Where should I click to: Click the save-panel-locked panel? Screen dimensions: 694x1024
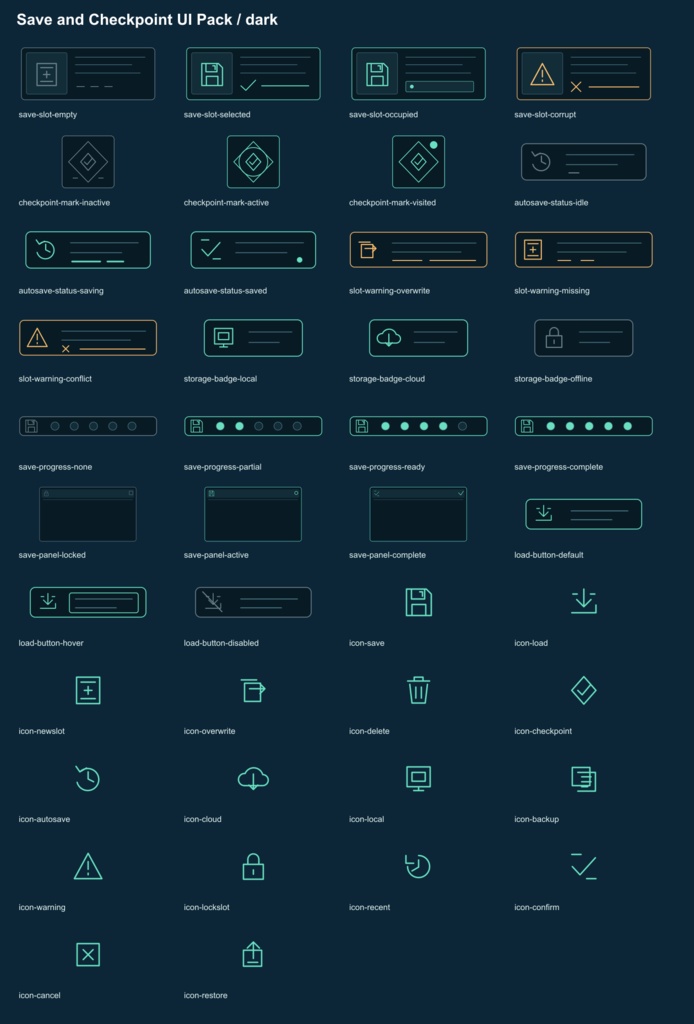88,514
